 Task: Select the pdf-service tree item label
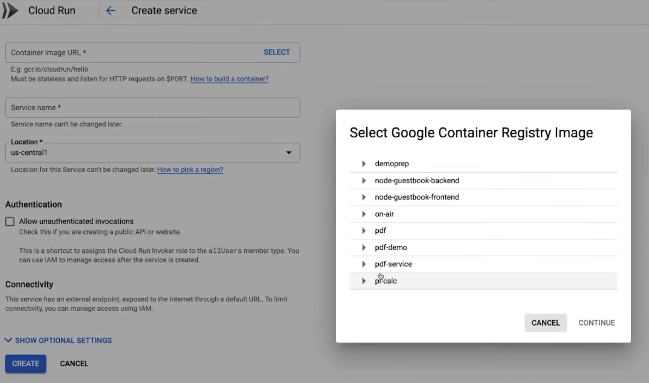tap(393, 264)
